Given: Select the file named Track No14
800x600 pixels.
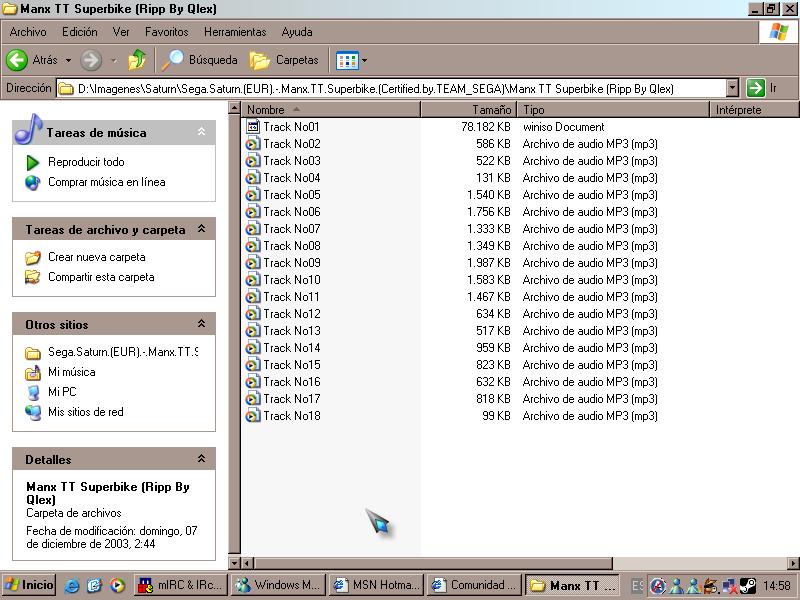Looking at the screenshot, I should click(292, 348).
